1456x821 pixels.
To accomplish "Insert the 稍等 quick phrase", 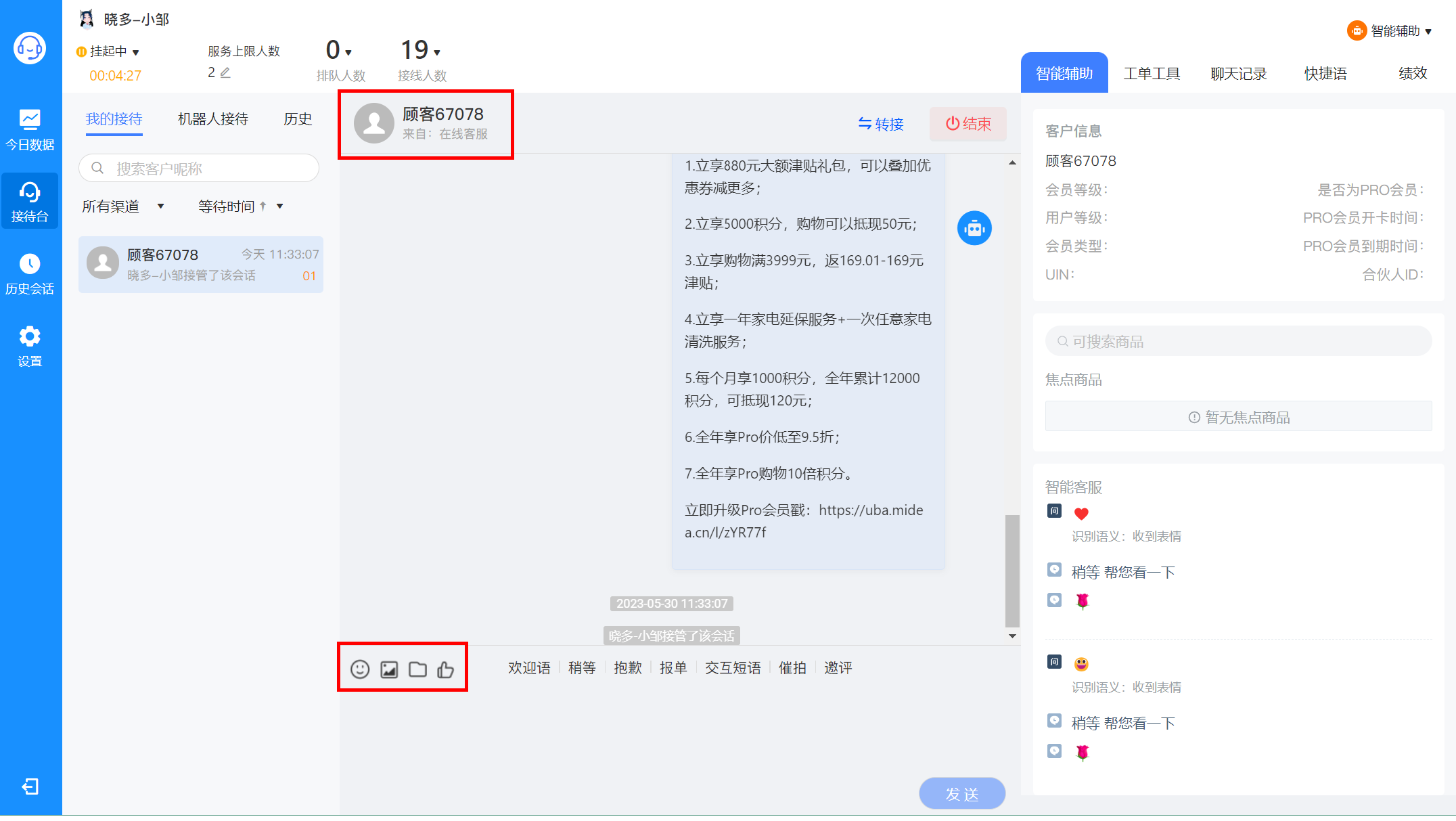I will [582, 668].
